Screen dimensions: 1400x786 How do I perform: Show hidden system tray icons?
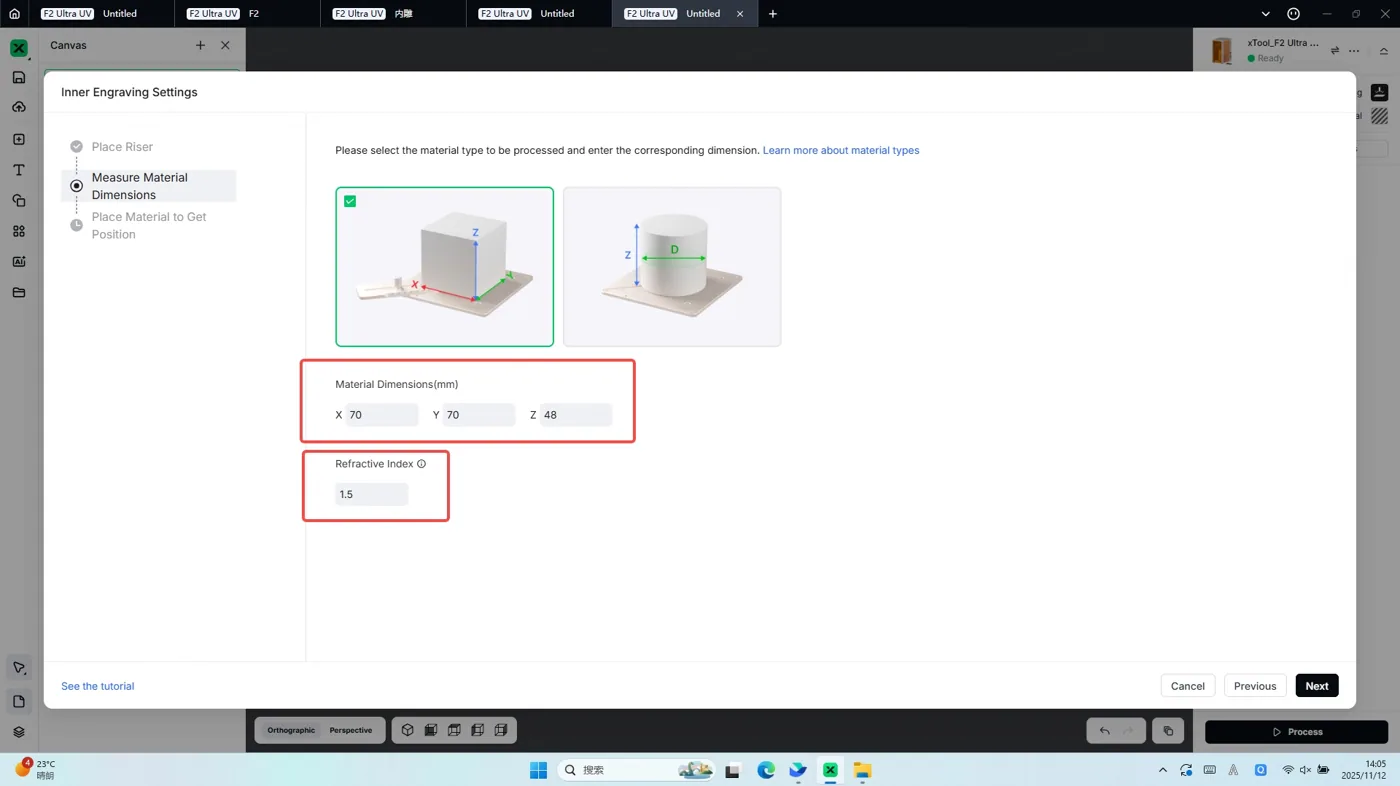click(x=1162, y=770)
